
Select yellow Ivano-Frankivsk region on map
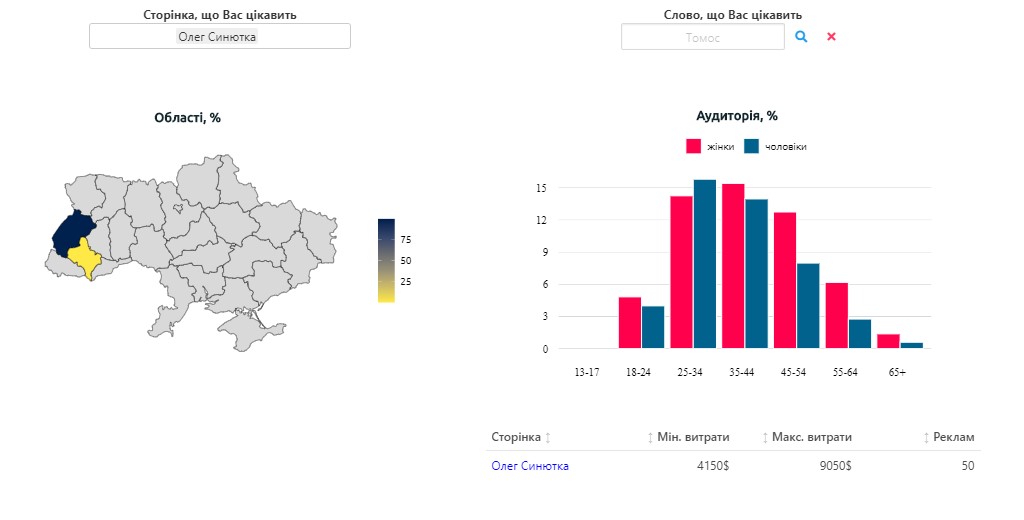[x=83, y=258]
